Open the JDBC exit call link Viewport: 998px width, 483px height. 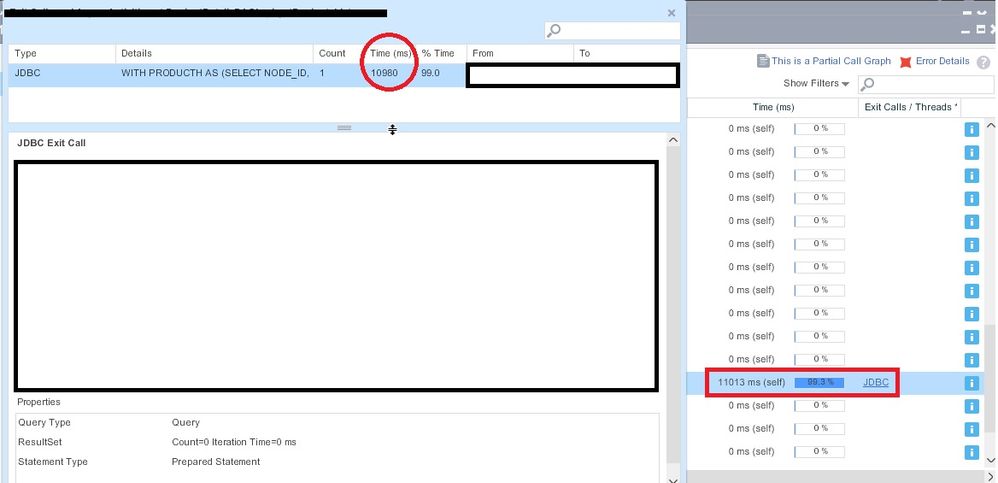[875, 383]
